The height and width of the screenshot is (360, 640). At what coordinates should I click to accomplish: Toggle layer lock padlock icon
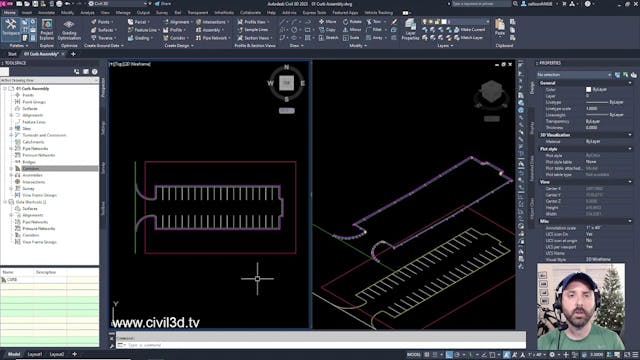pos(437,22)
